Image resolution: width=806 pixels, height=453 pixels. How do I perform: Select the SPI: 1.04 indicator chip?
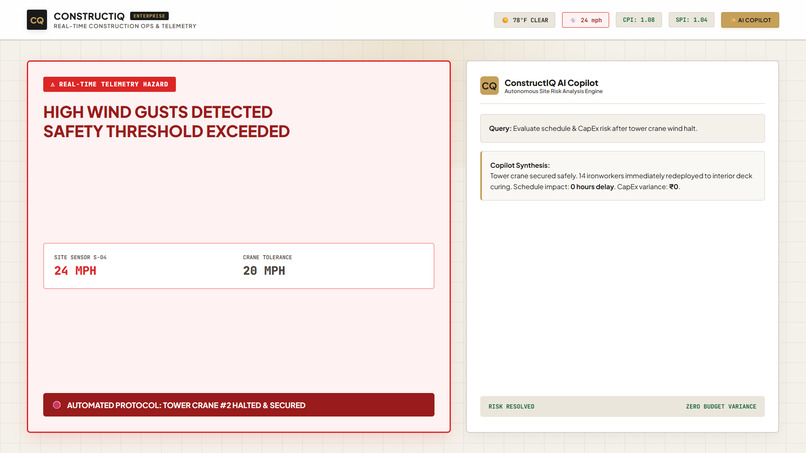click(691, 20)
